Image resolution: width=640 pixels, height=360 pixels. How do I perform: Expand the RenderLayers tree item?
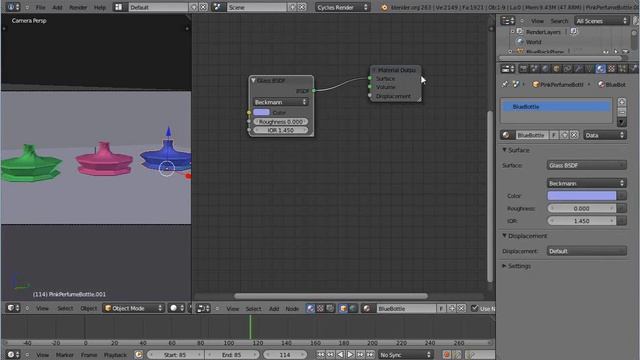tap(513, 32)
